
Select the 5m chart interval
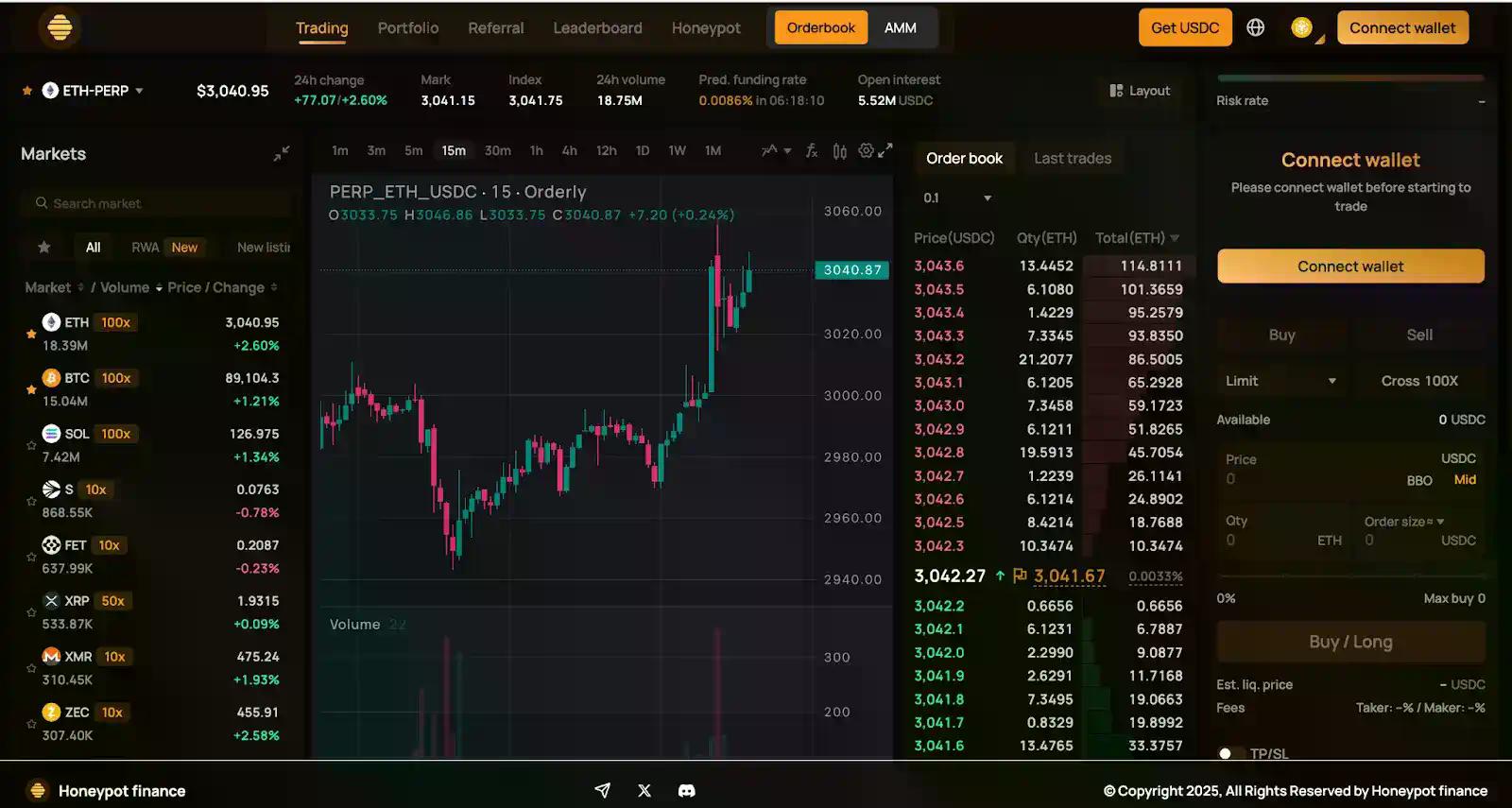tap(414, 150)
